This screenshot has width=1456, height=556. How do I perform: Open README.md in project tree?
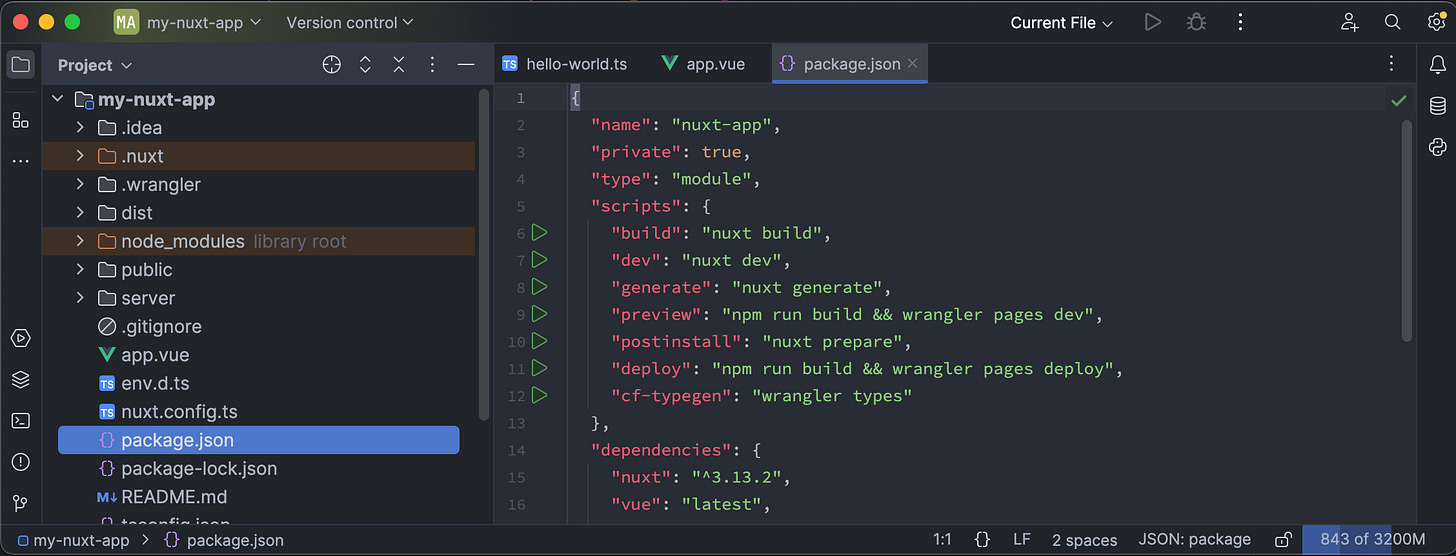[x=174, y=497]
